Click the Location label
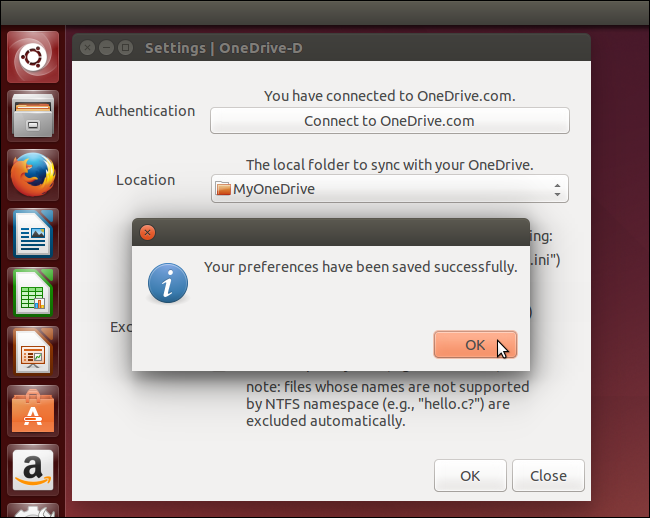This screenshot has height=518, width=650. [x=146, y=180]
